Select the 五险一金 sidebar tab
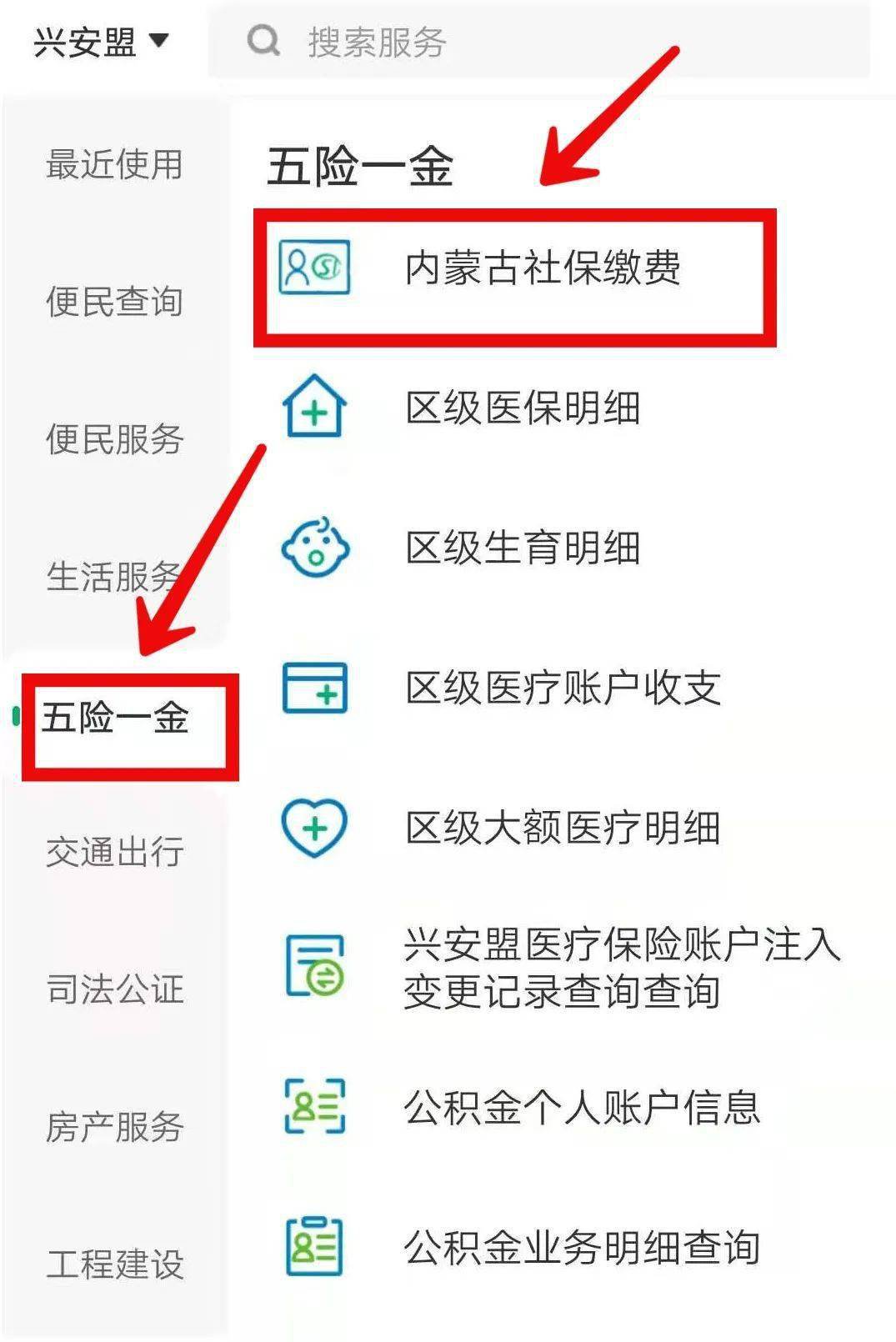This screenshot has height=1342, width=896. (116, 718)
